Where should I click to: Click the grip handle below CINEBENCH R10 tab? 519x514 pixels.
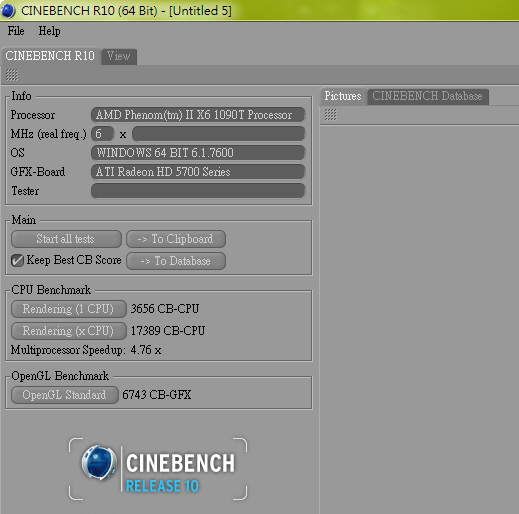(x=12, y=75)
